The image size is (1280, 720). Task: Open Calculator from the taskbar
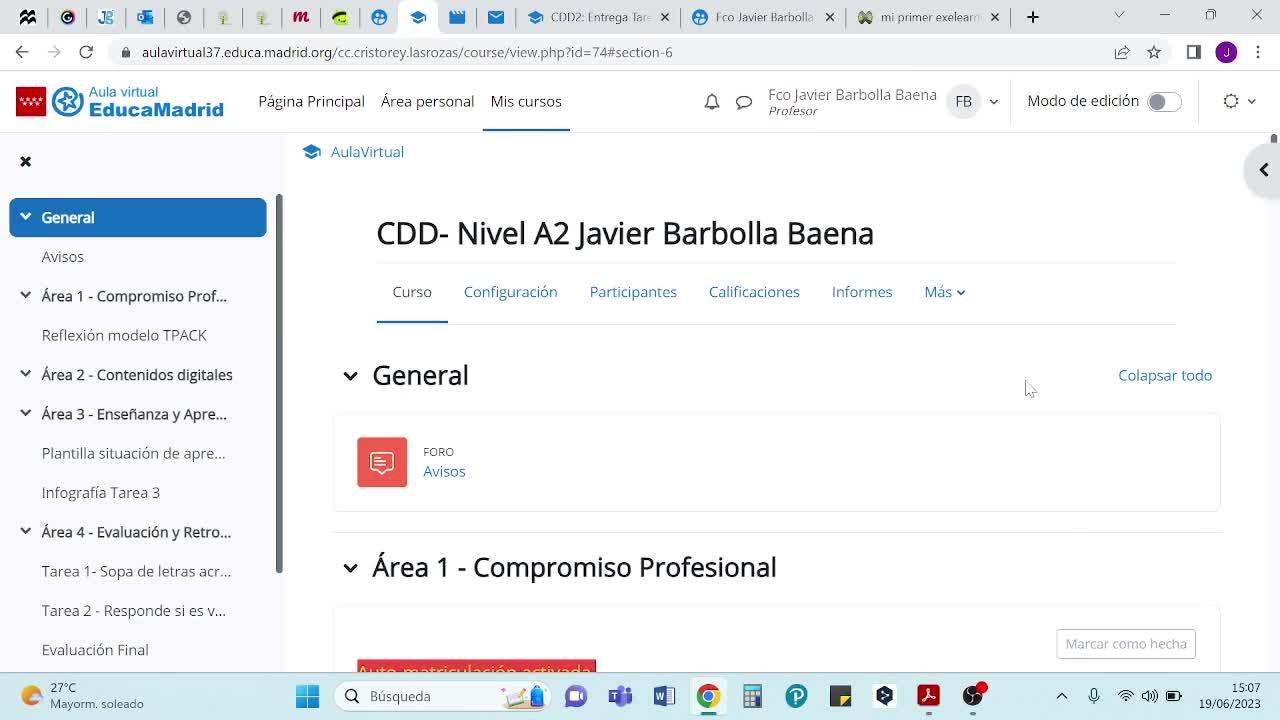click(x=752, y=696)
